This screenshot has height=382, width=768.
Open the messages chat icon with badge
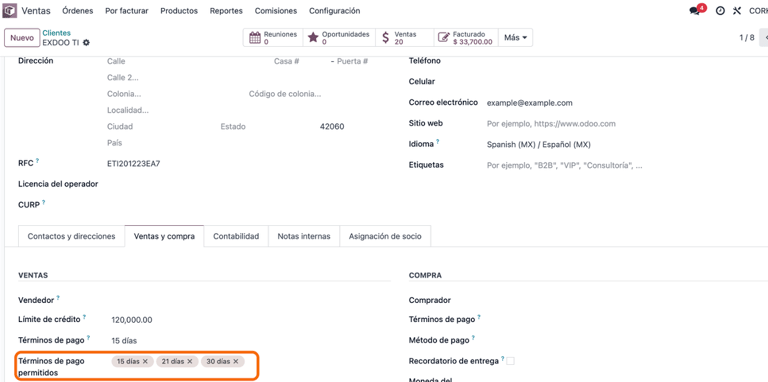[697, 10]
